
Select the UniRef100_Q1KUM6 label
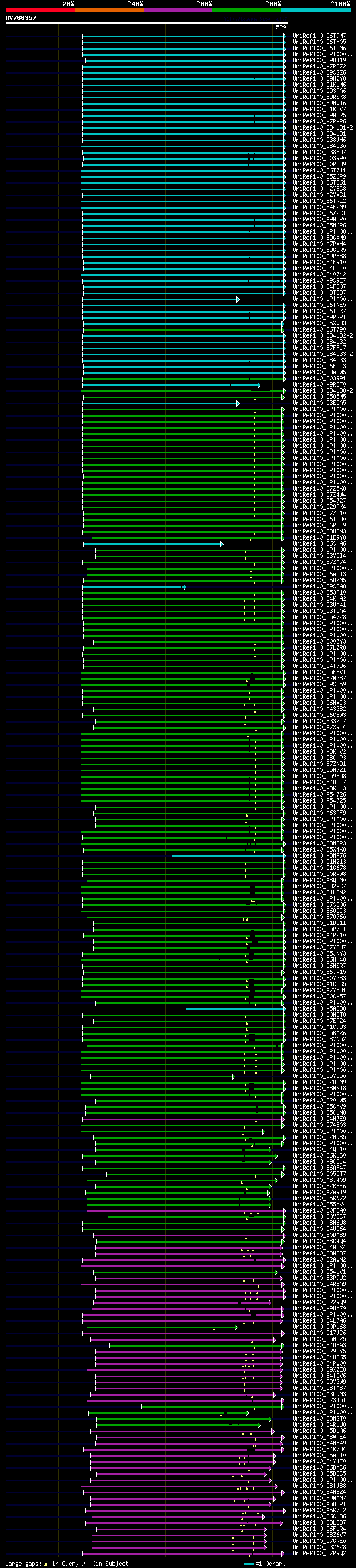point(319,85)
